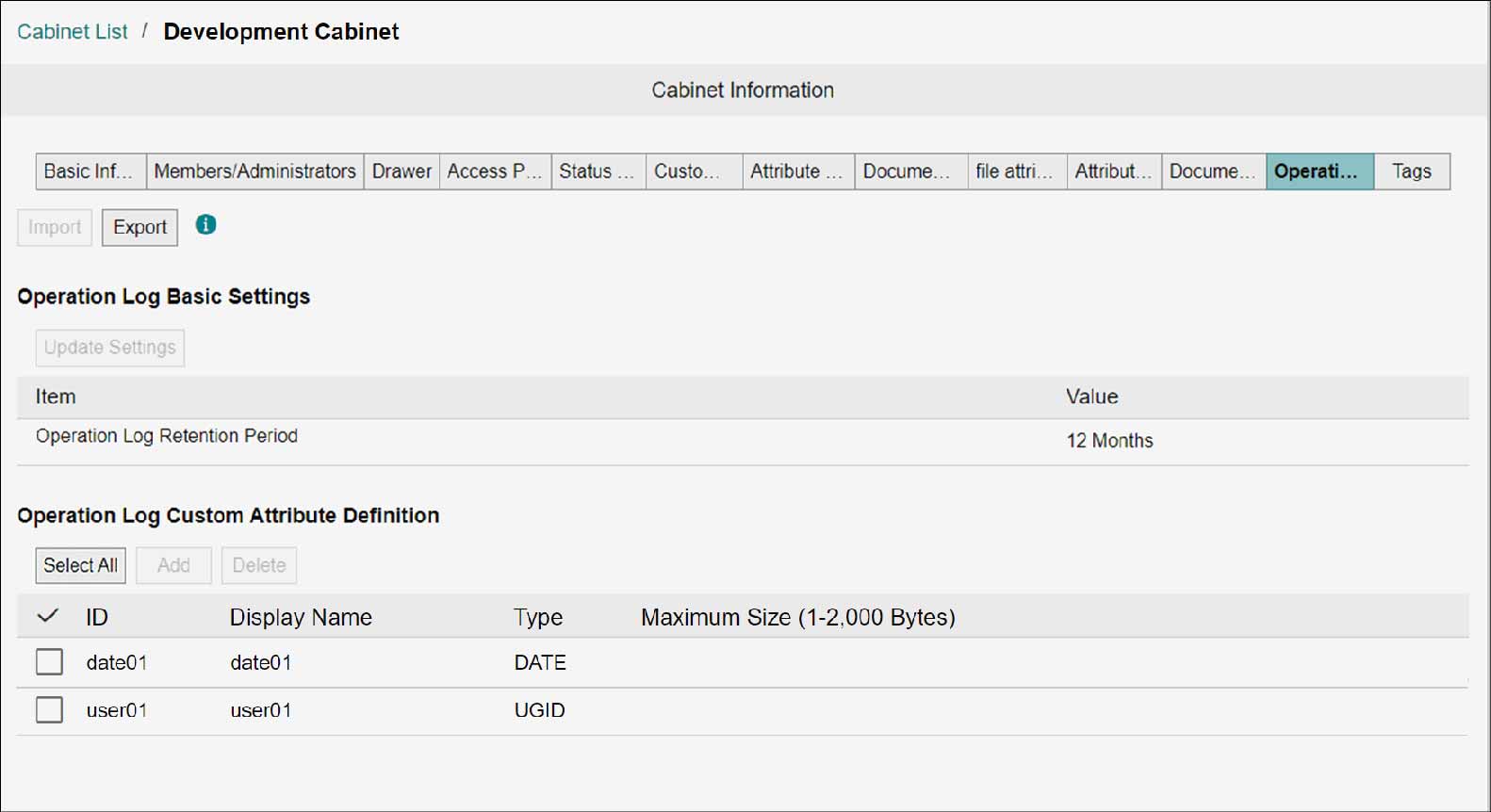Screen dimensions: 1491x812
Task: Tick the checkbox for user01 row
Action: tap(49, 709)
